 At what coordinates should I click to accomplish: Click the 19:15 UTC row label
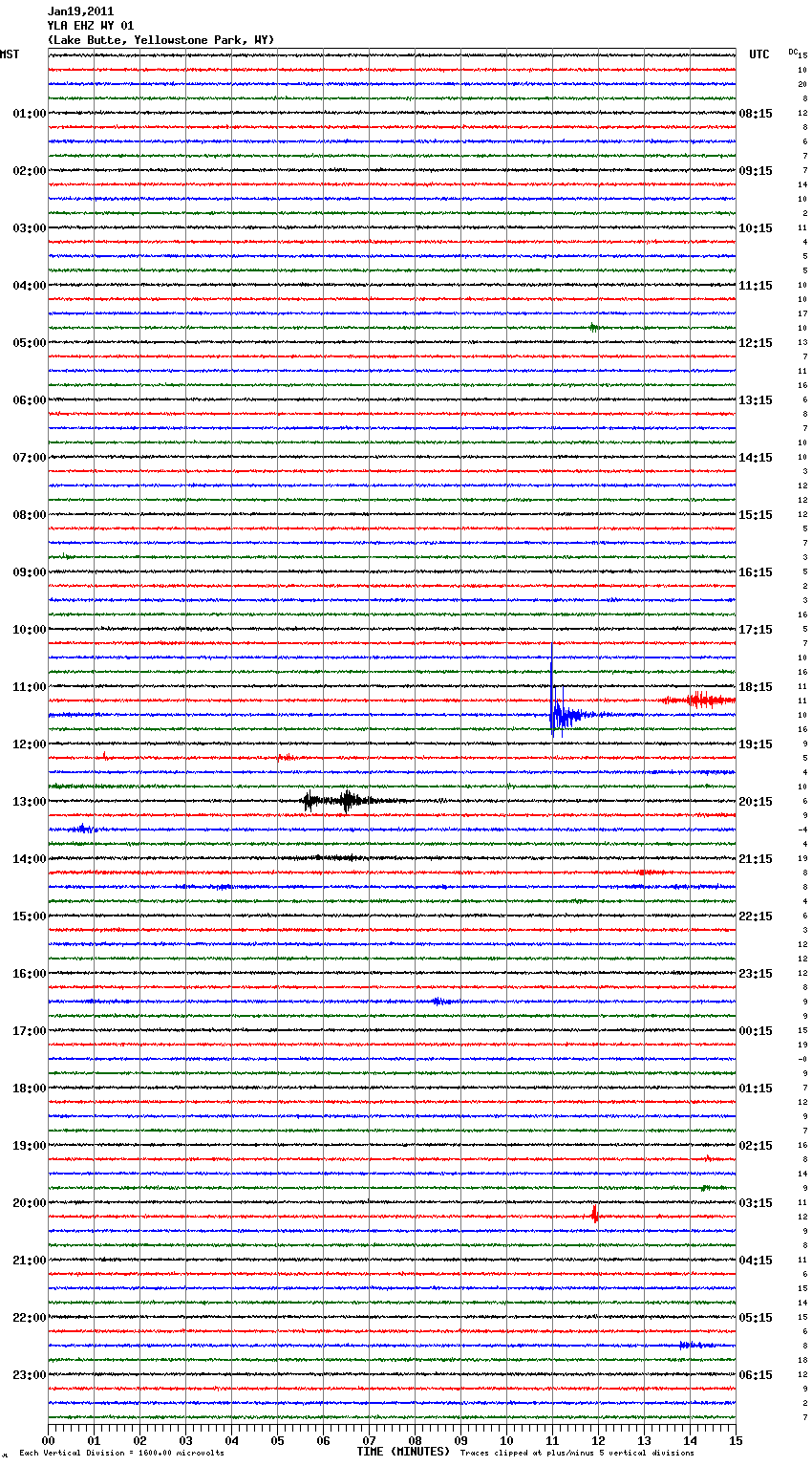756,744
